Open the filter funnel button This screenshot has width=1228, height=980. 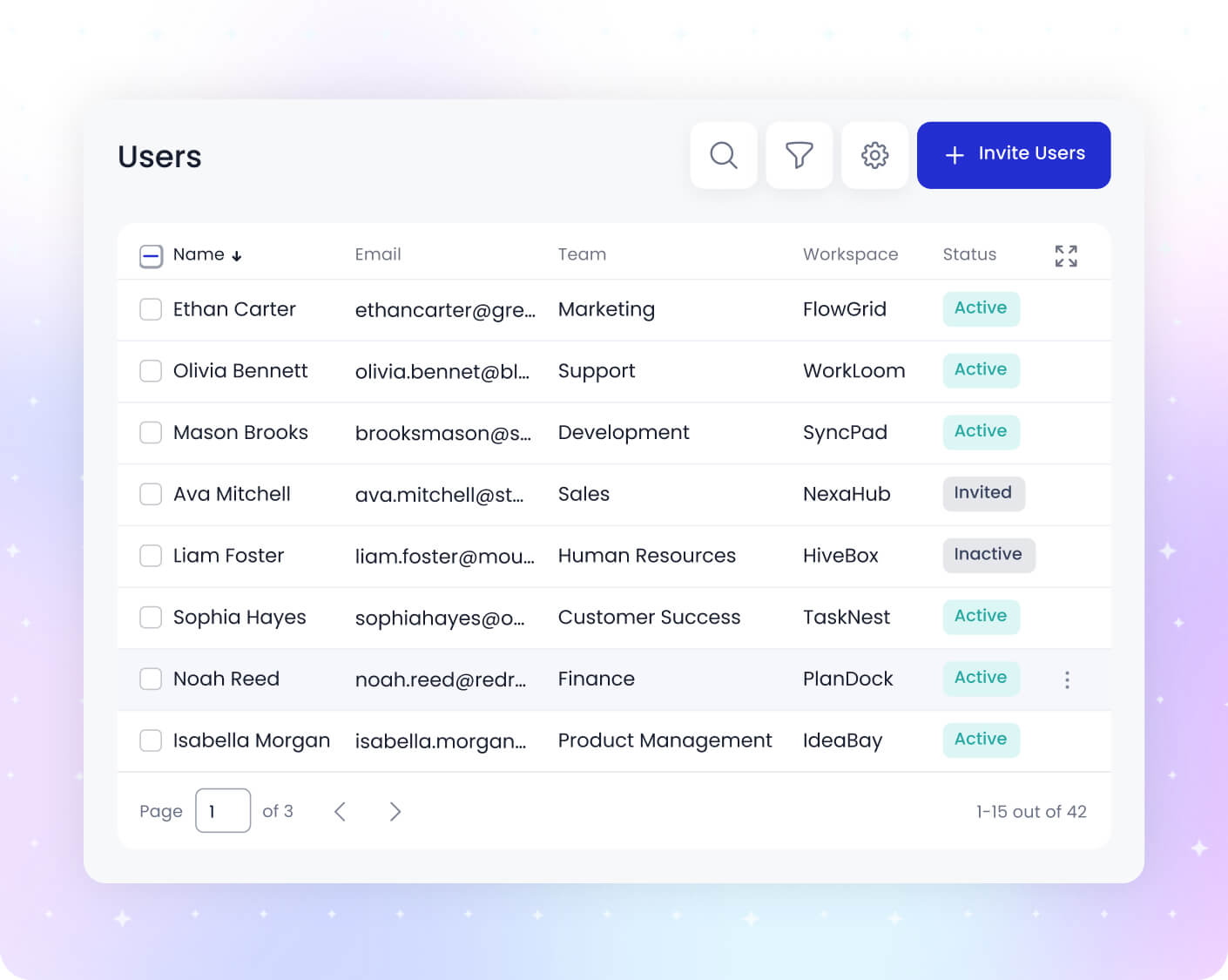pos(799,155)
